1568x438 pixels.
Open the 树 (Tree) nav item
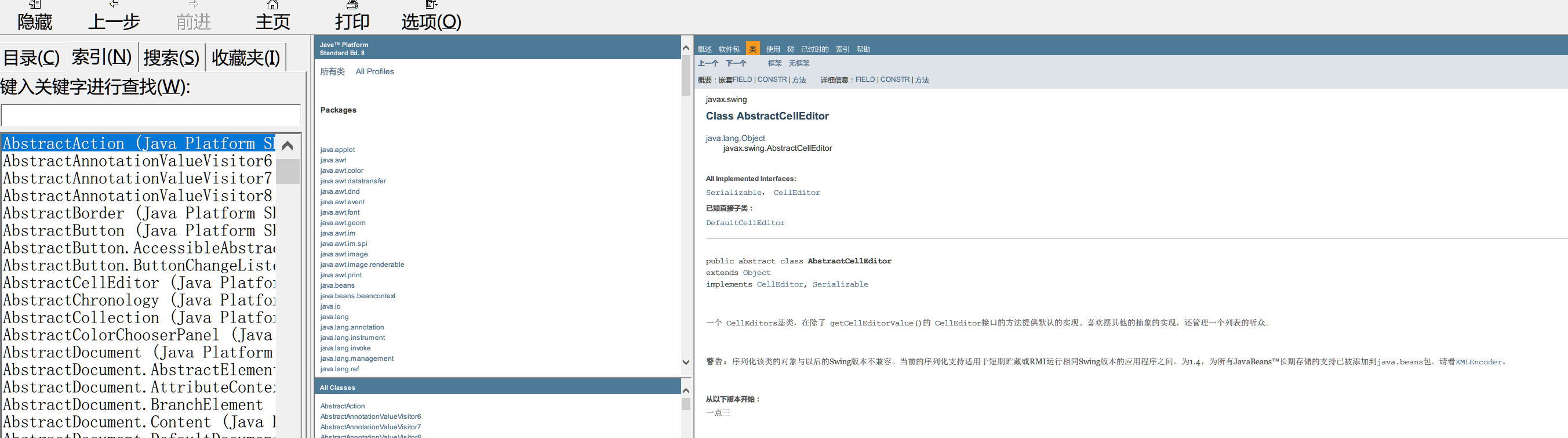click(791, 49)
